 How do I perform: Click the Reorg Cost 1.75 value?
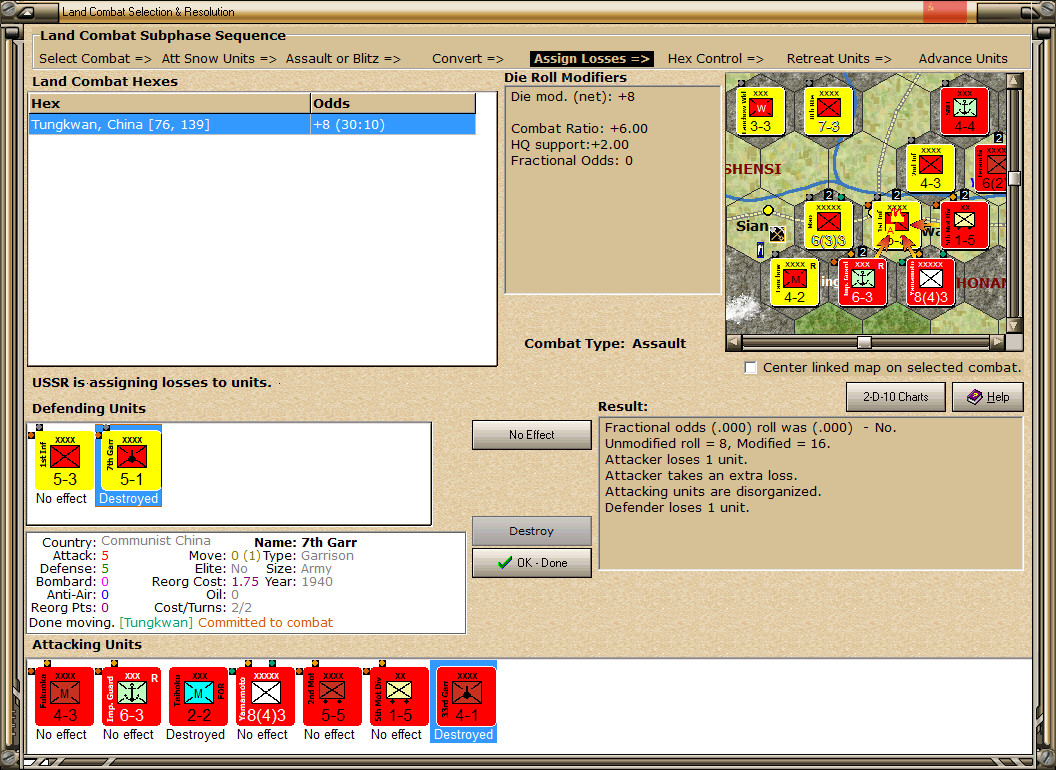(245, 581)
